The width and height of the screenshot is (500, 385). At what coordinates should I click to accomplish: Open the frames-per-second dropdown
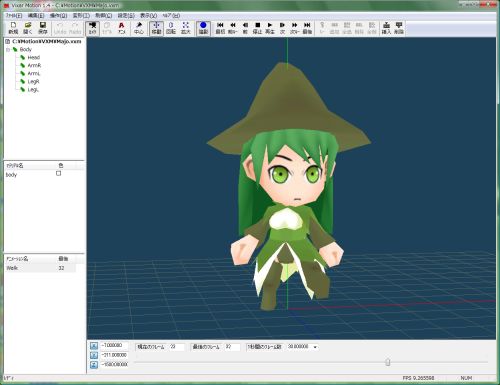coord(315,347)
